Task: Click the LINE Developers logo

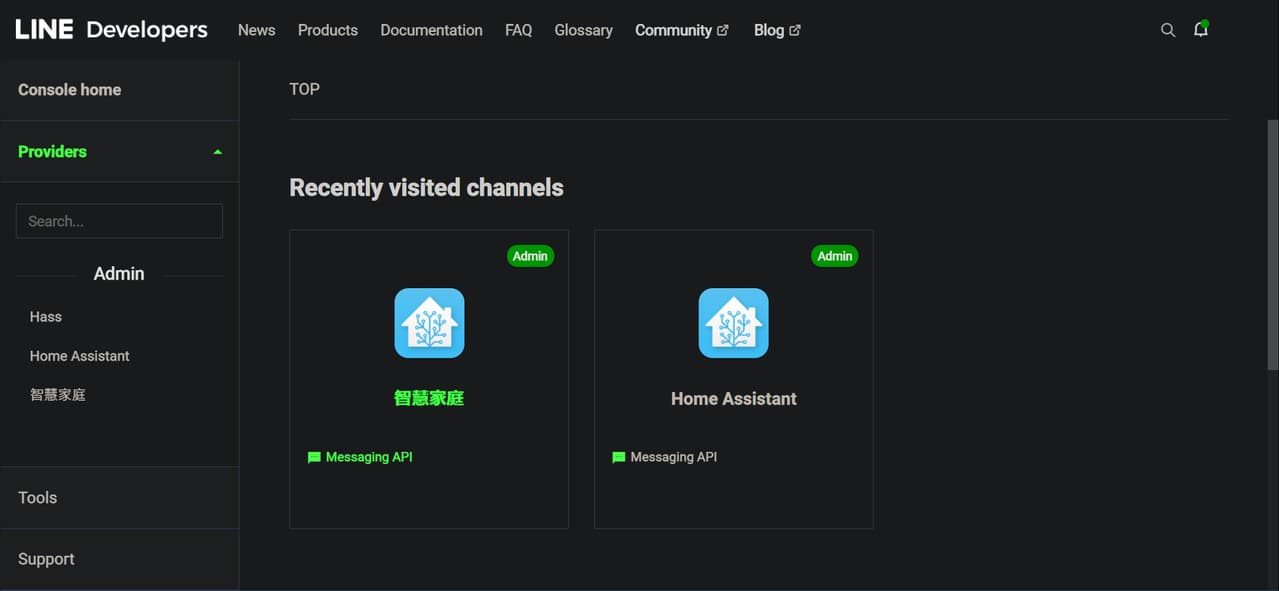Action: [111, 30]
